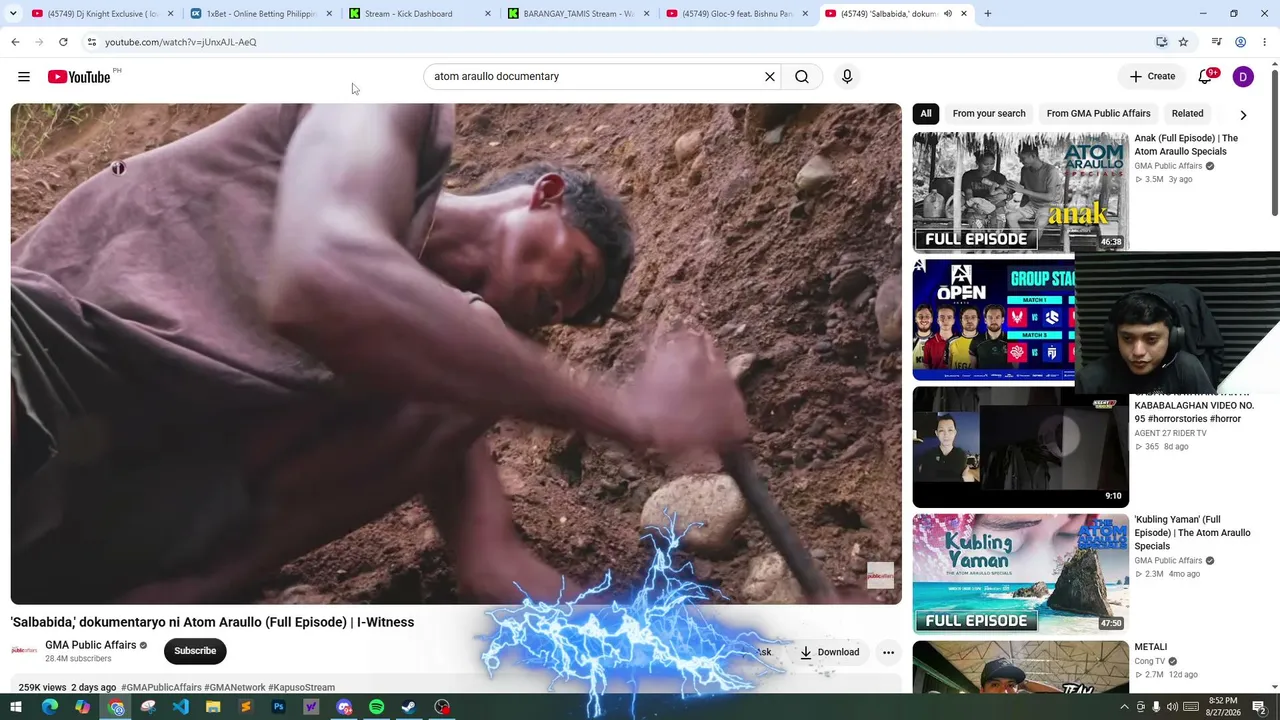Open File Explorer from the taskbar
Image resolution: width=1280 pixels, height=720 pixels.
click(x=213, y=707)
